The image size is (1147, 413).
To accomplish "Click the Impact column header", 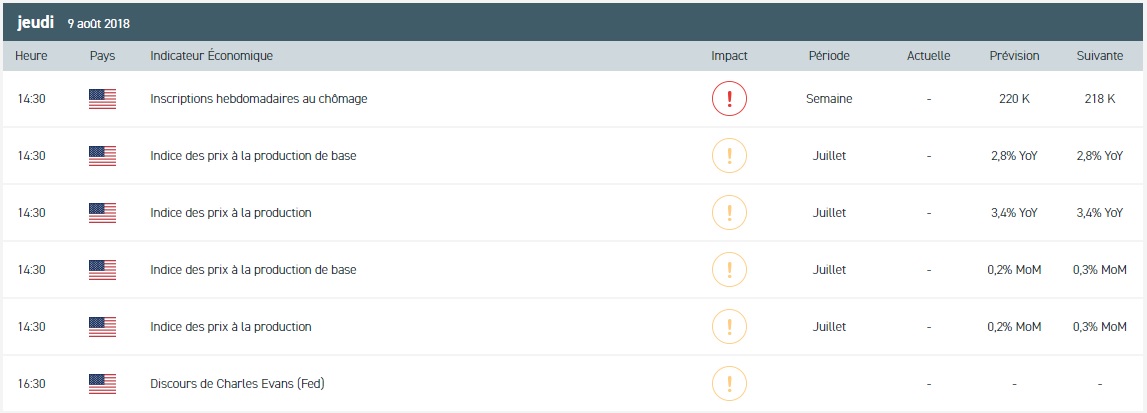I will [x=729, y=56].
